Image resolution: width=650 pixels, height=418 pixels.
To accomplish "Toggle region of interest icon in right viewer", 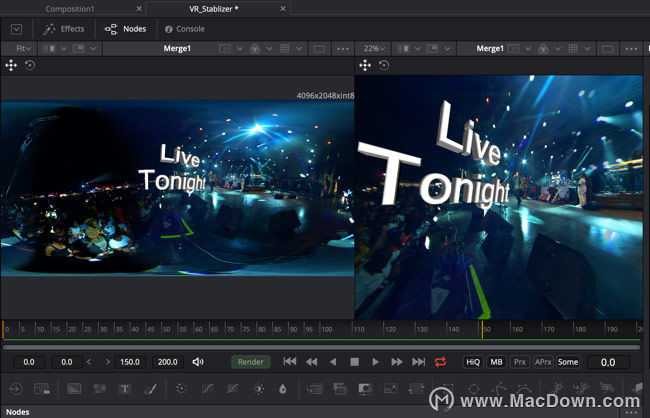I will pos(607,49).
